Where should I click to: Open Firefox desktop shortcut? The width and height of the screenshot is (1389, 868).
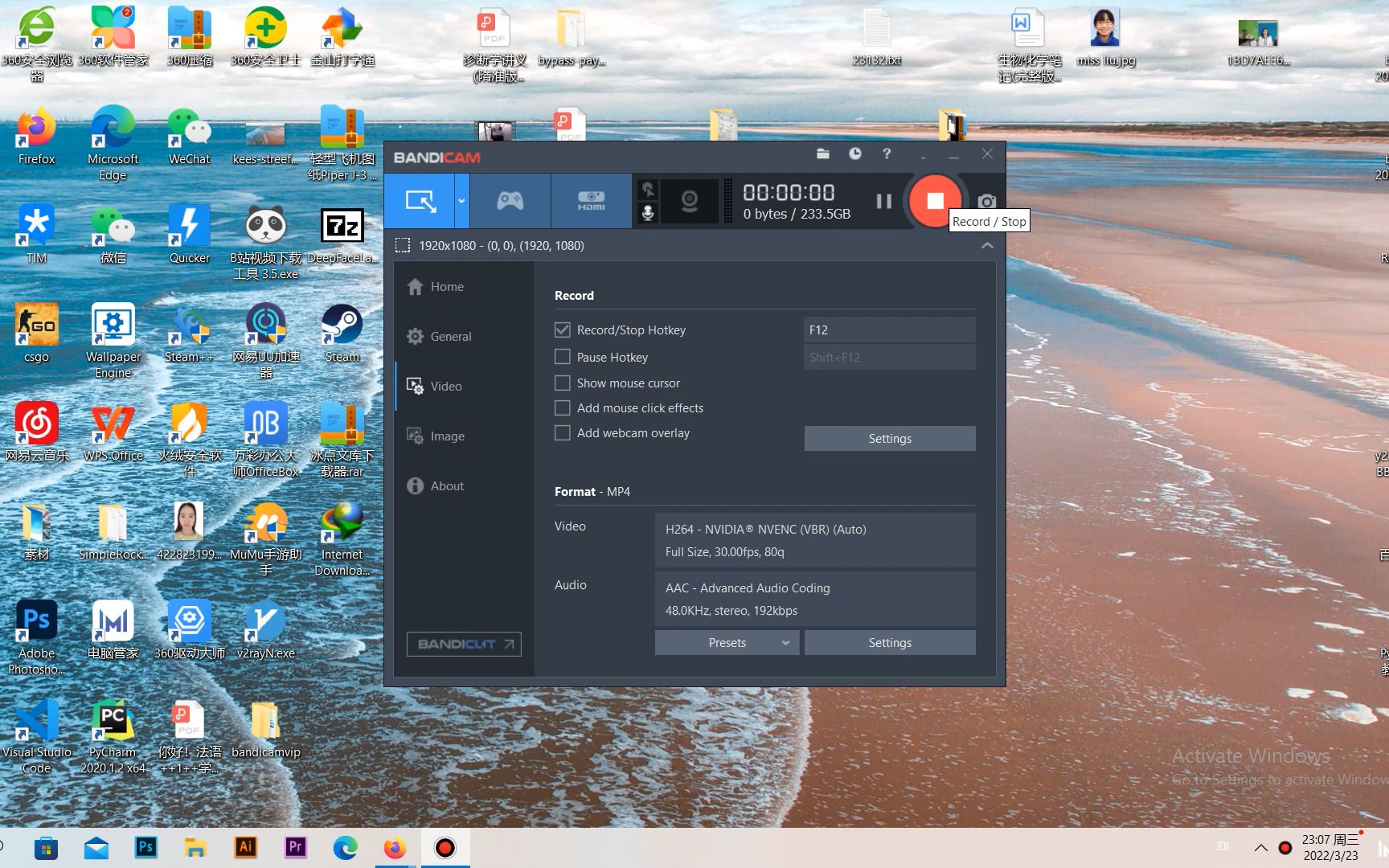point(36,137)
